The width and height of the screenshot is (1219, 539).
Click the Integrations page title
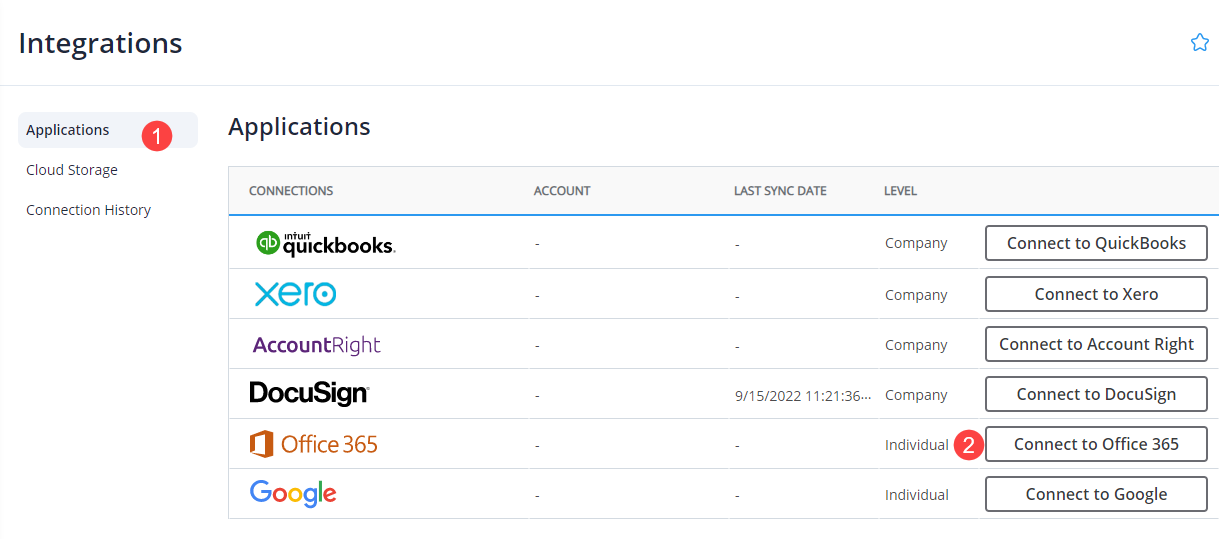tap(100, 44)
